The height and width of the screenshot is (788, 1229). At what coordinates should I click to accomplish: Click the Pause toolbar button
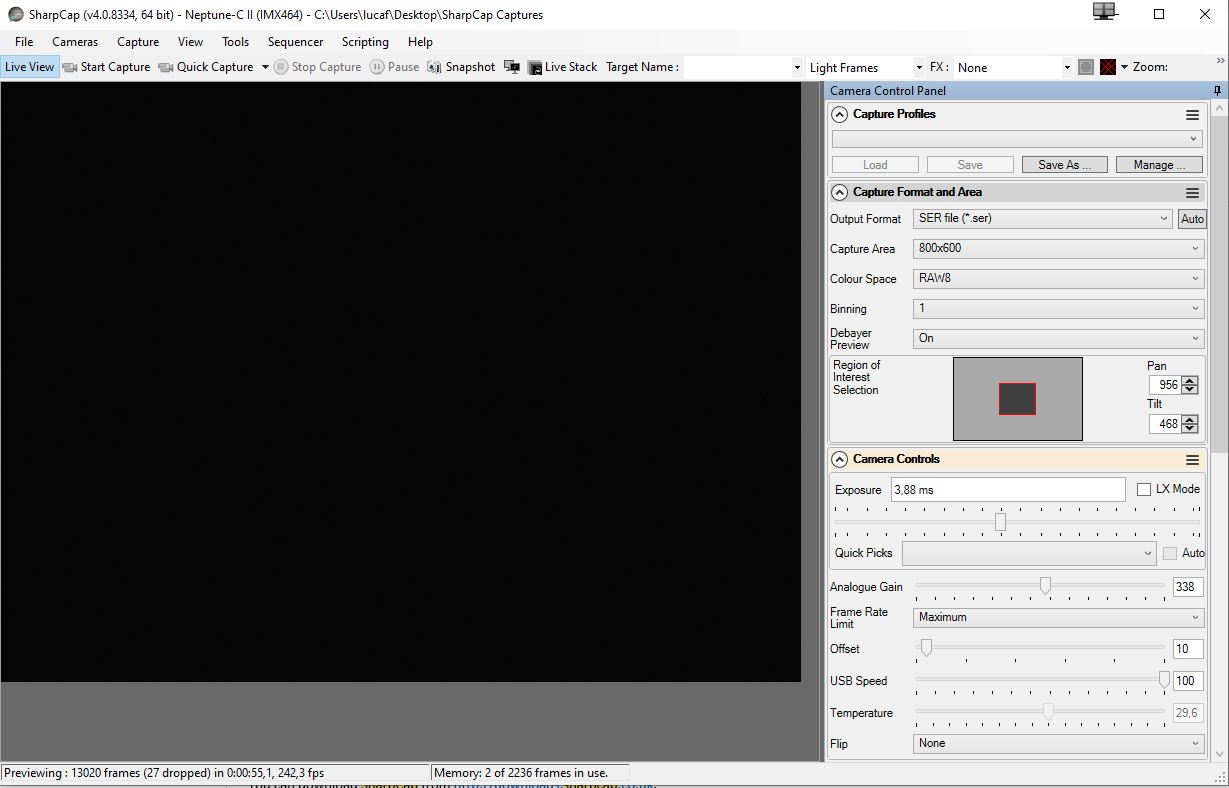click(x=394, y=67)
